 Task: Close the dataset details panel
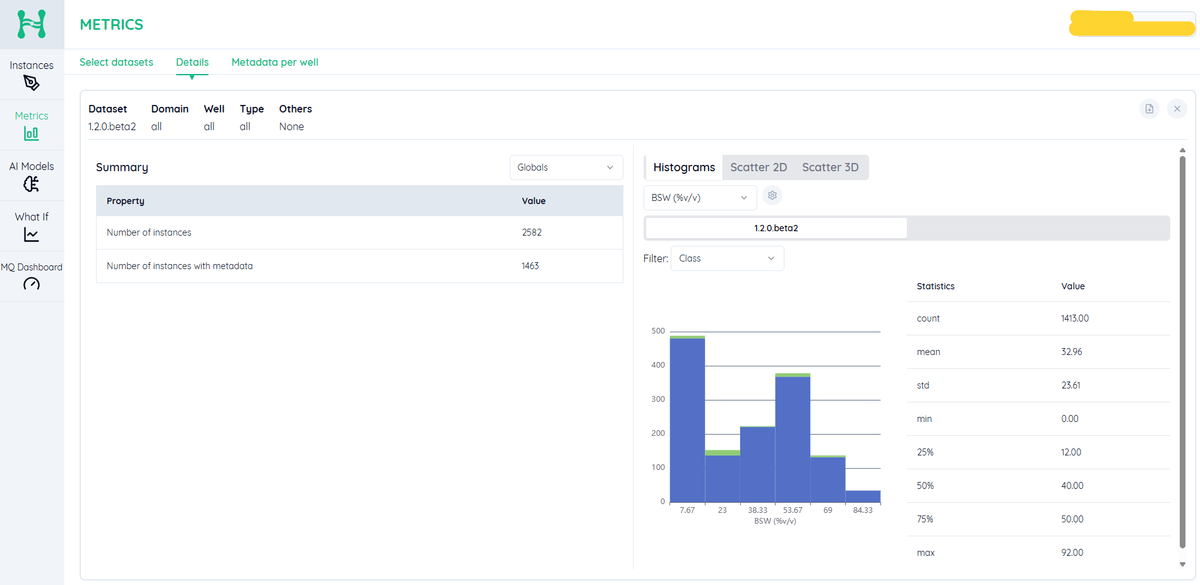pos(1177,108)
